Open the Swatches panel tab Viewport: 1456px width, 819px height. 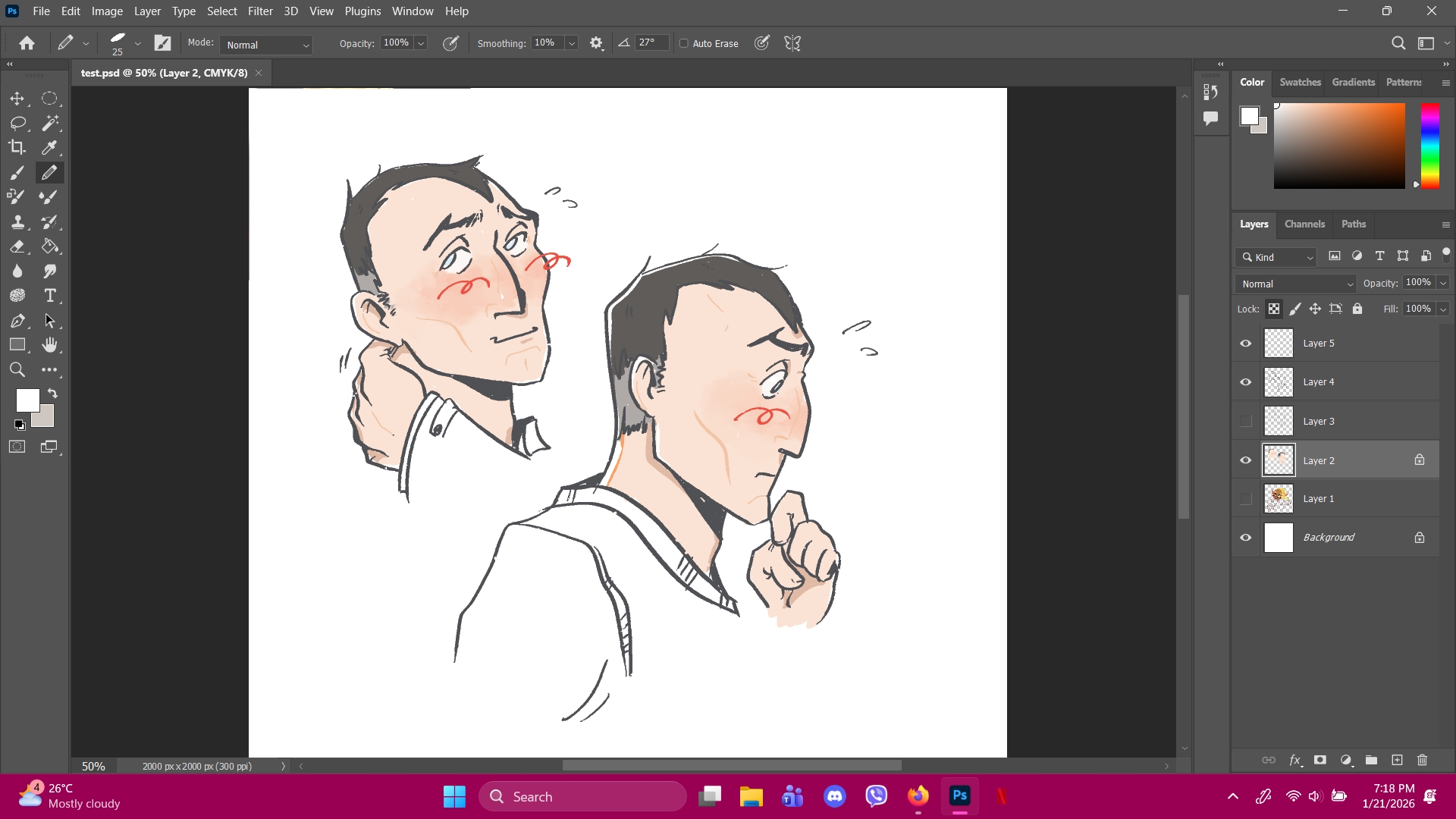point(1300,82)
